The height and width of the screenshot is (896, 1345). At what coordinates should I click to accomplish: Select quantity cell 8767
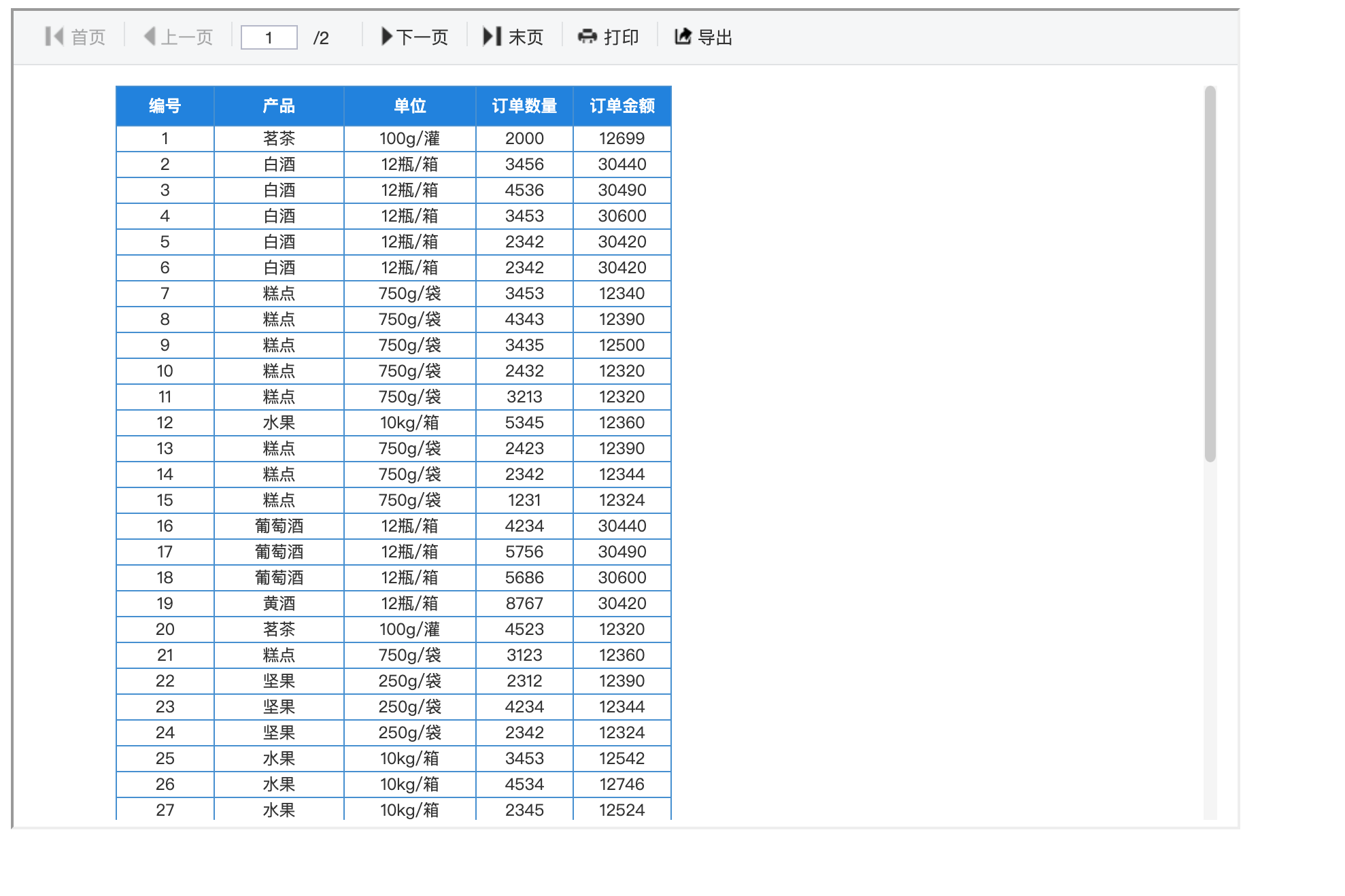point(524,604)
